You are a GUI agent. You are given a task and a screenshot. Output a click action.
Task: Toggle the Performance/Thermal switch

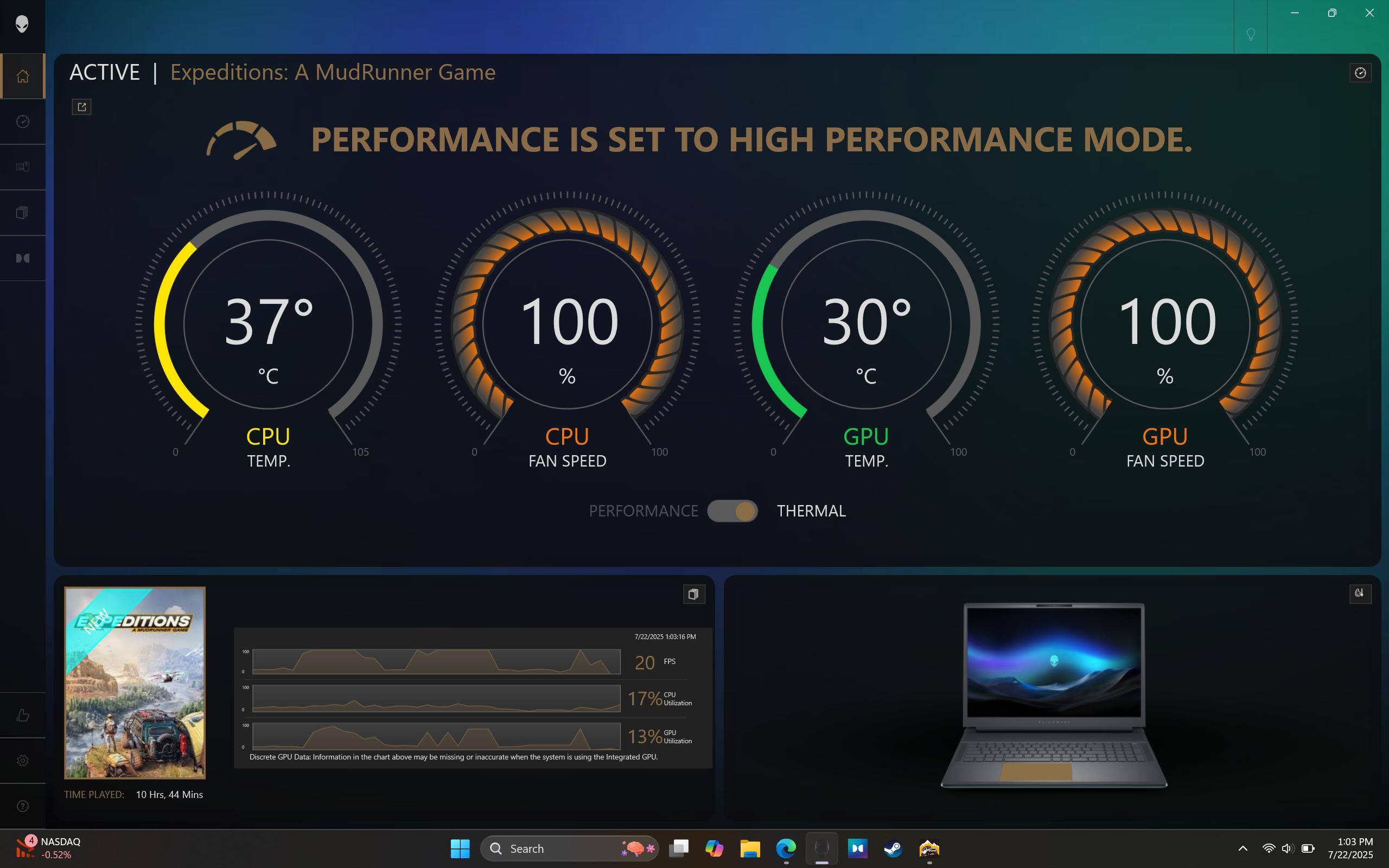click(732, 511)
